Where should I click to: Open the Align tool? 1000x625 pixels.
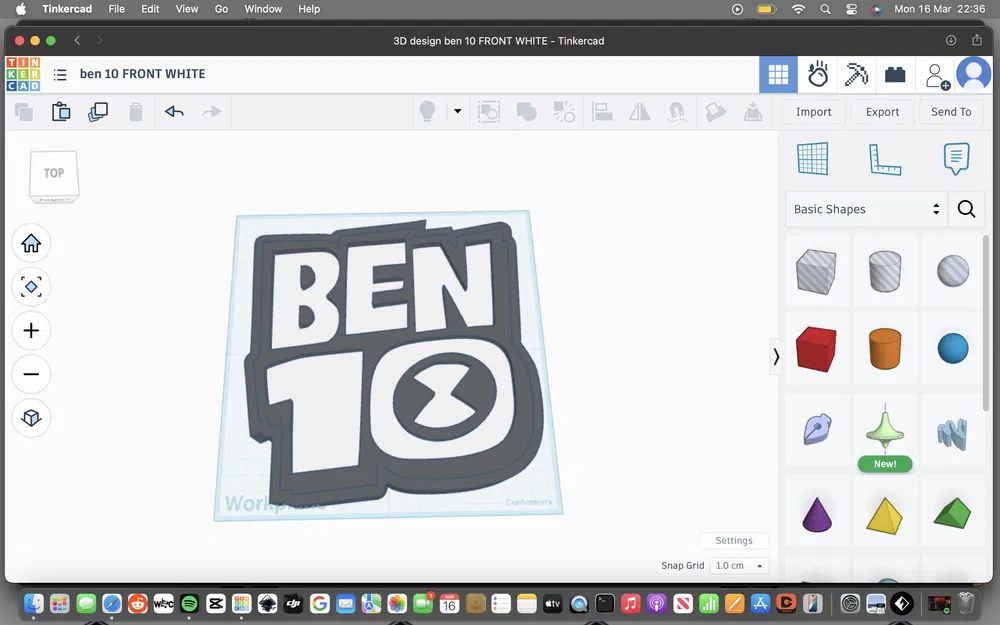602,112
